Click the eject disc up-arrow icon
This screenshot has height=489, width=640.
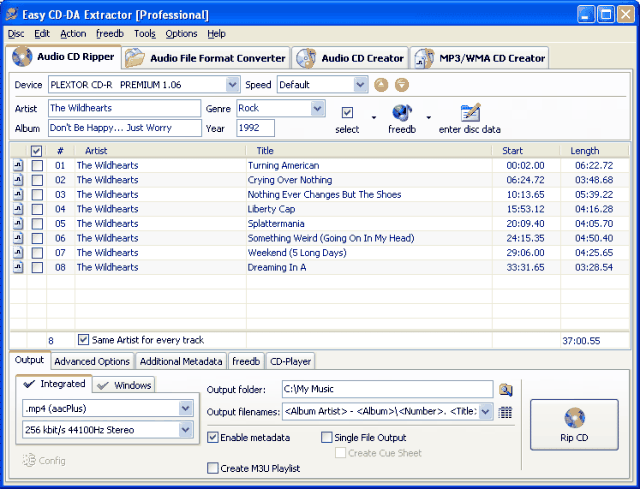[x=381, y=85]
